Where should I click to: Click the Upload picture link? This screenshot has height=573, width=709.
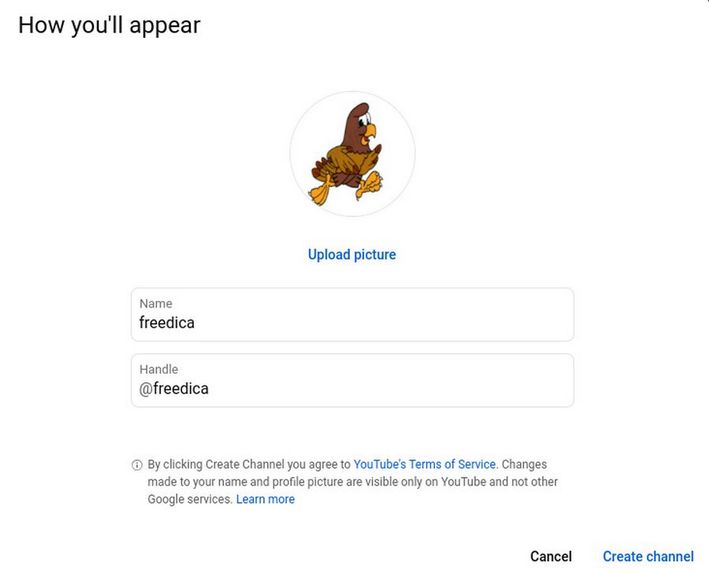tap(352, 255)
